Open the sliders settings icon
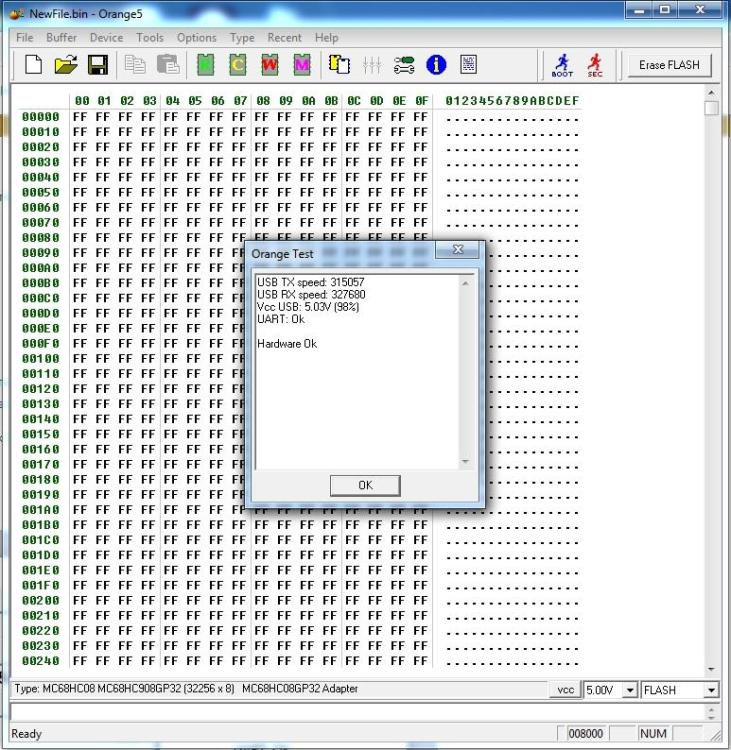This screenshot has width=731, height=750. pos(372,65)
